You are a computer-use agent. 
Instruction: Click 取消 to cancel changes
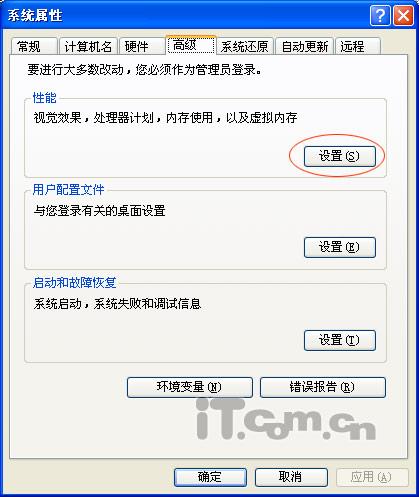(x=291, y=477)
